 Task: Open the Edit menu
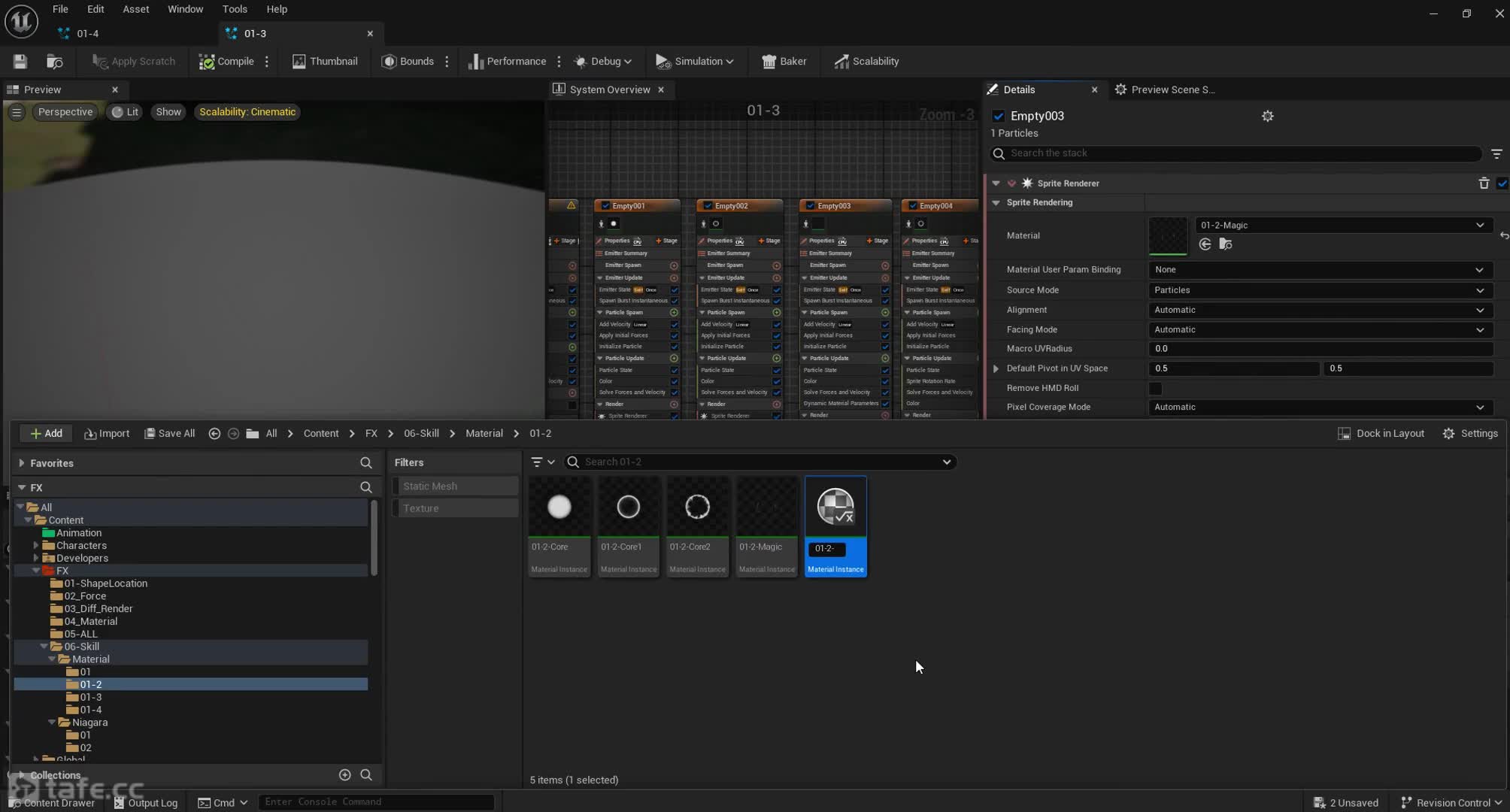96,9
